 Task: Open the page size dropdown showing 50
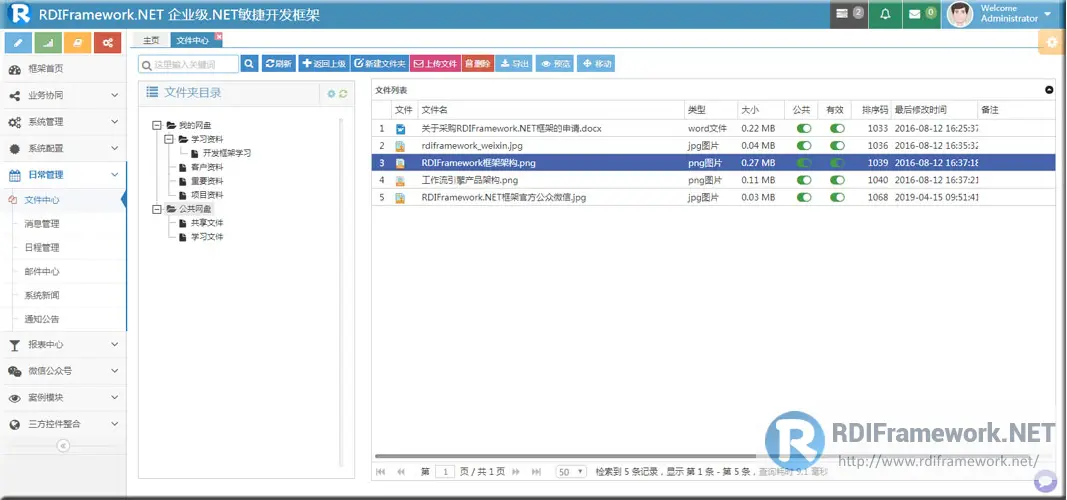(571, 471)
